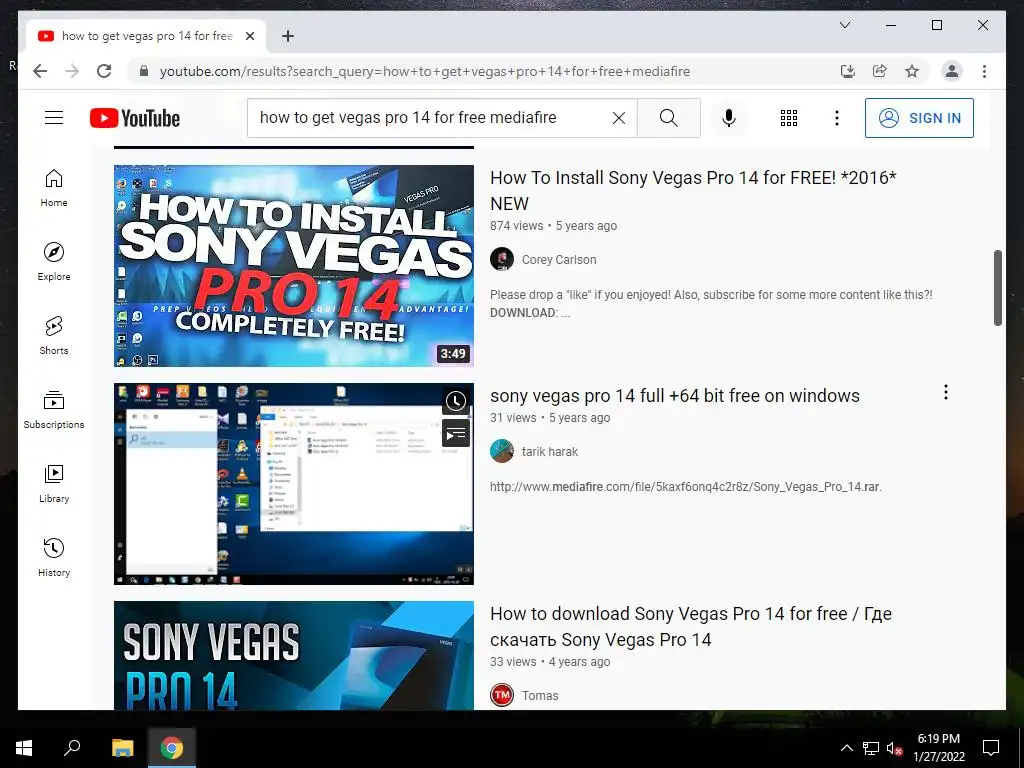
Task: Open a new Chrome tab
Action: tap(287, 36)
